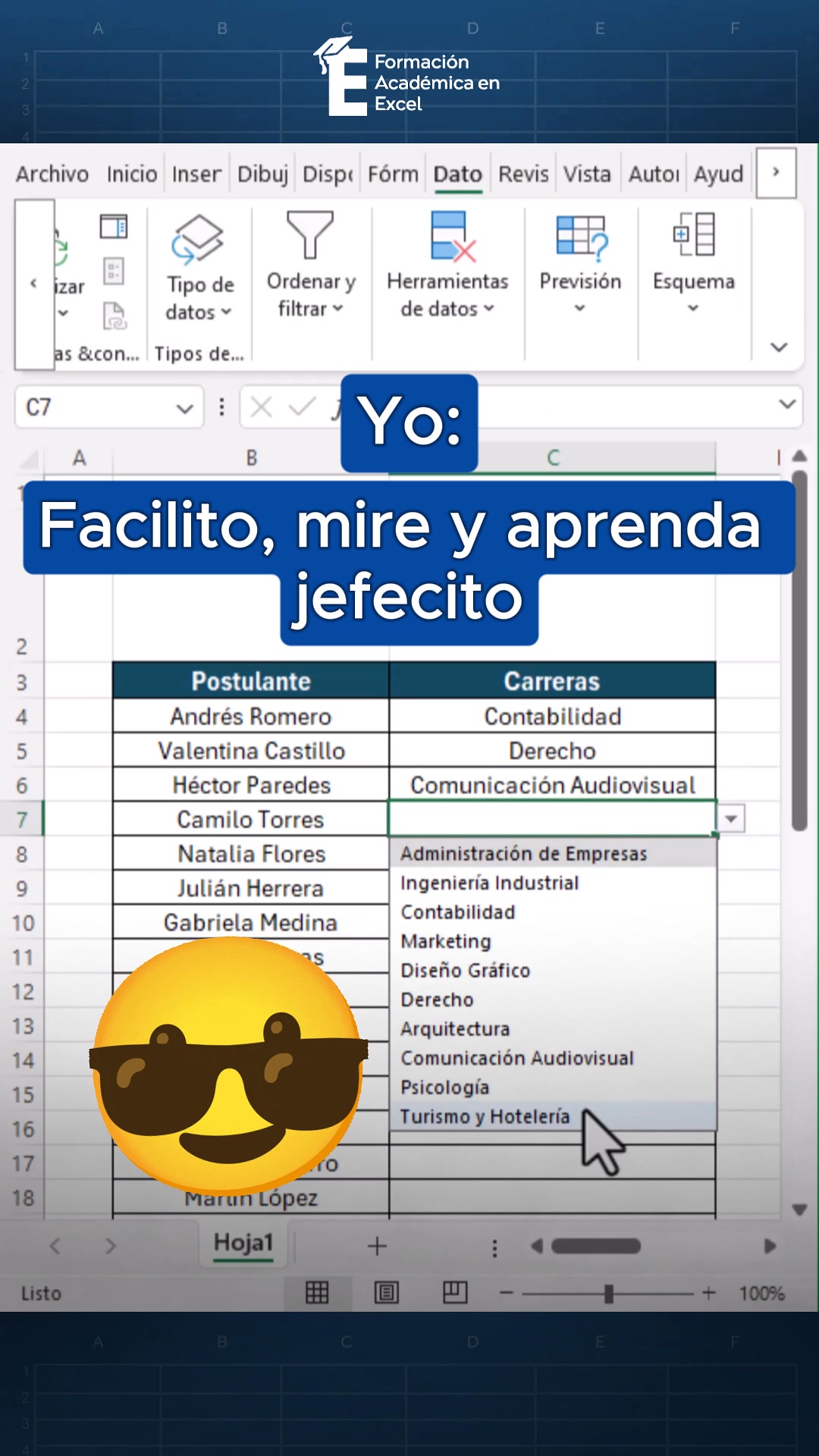Click the vertical scrollbar thumb
Screen dimensions: 819x1456
(799, 651)
